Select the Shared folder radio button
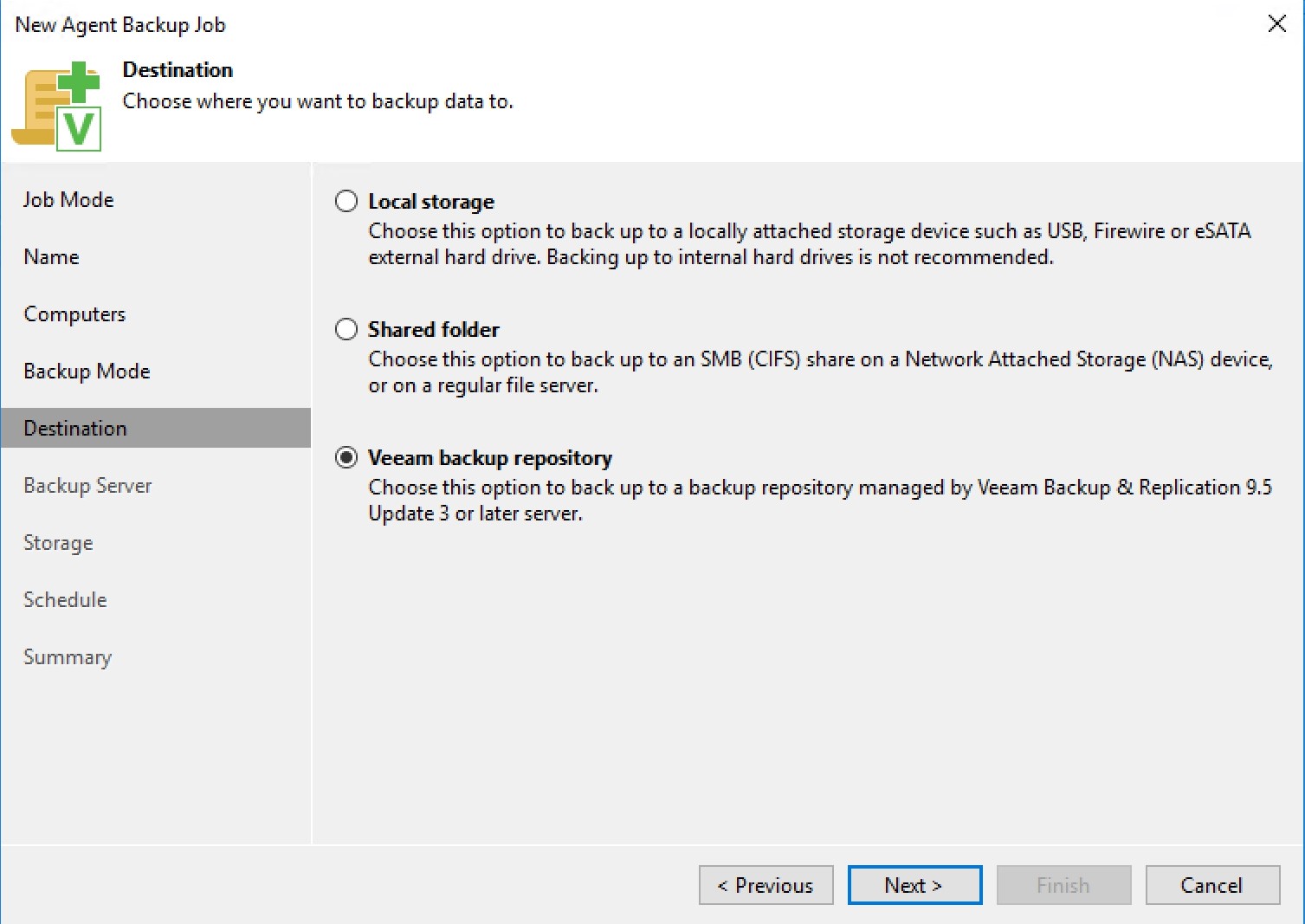 coord(346,329)
